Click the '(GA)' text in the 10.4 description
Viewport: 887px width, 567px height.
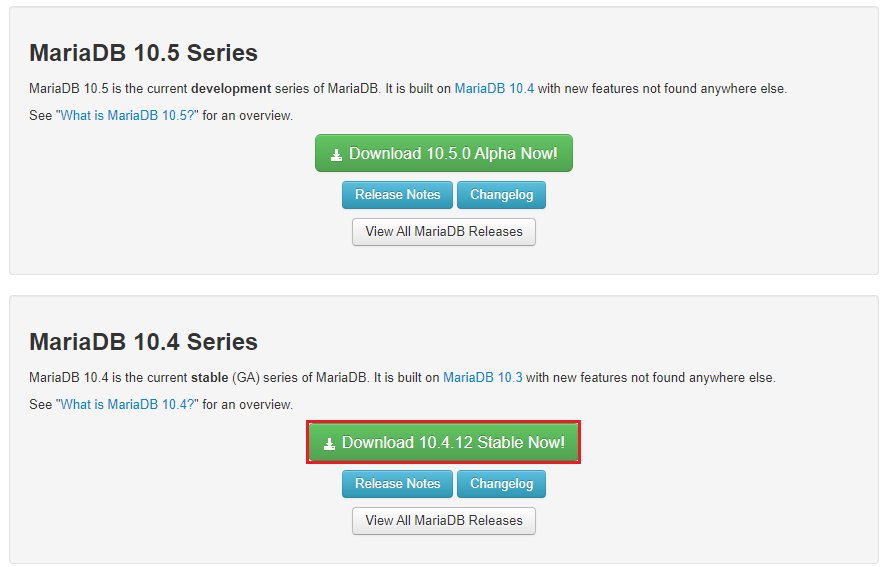245,378
